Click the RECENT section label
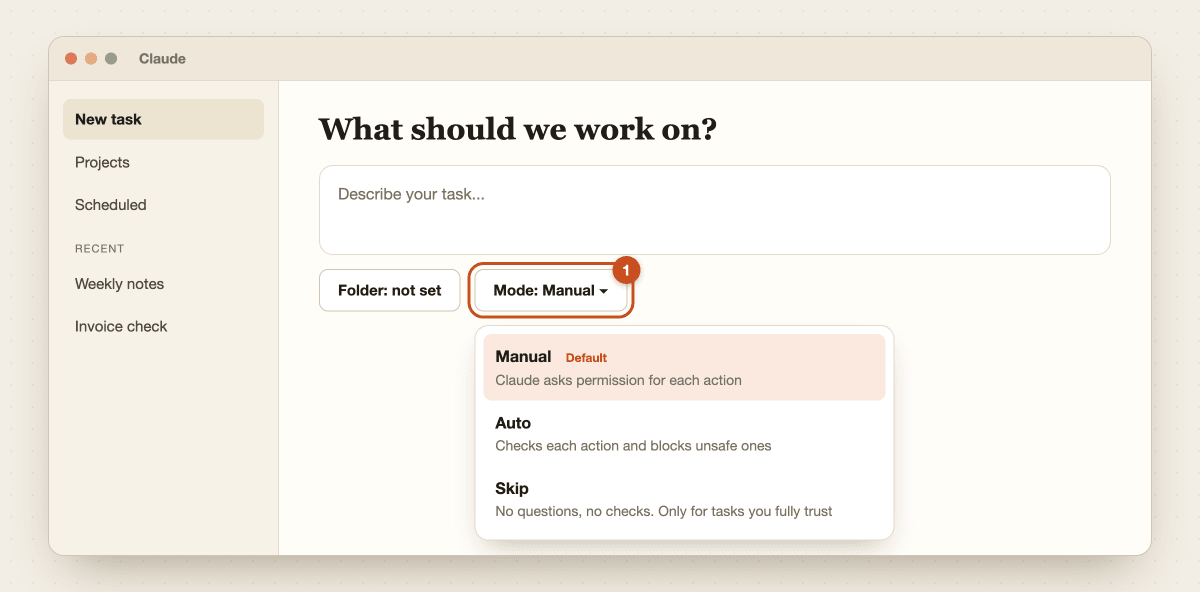Screen dimensions: 1200x592 click(99, 248)
